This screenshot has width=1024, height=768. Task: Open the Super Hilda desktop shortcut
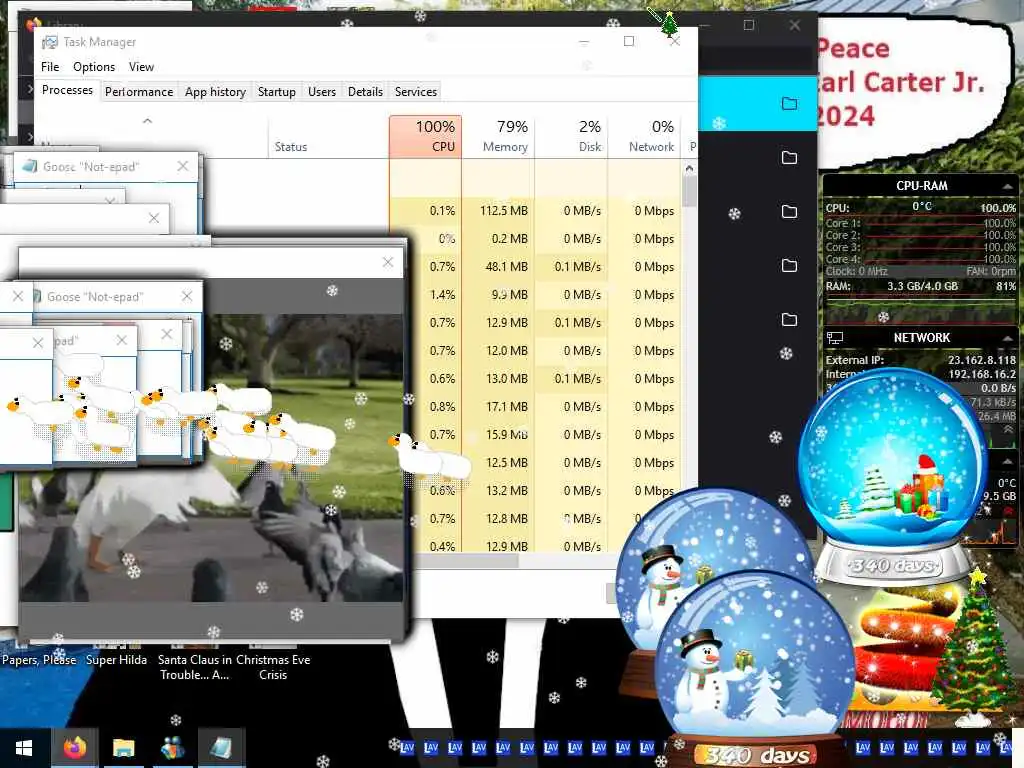(x=116, y=660)
